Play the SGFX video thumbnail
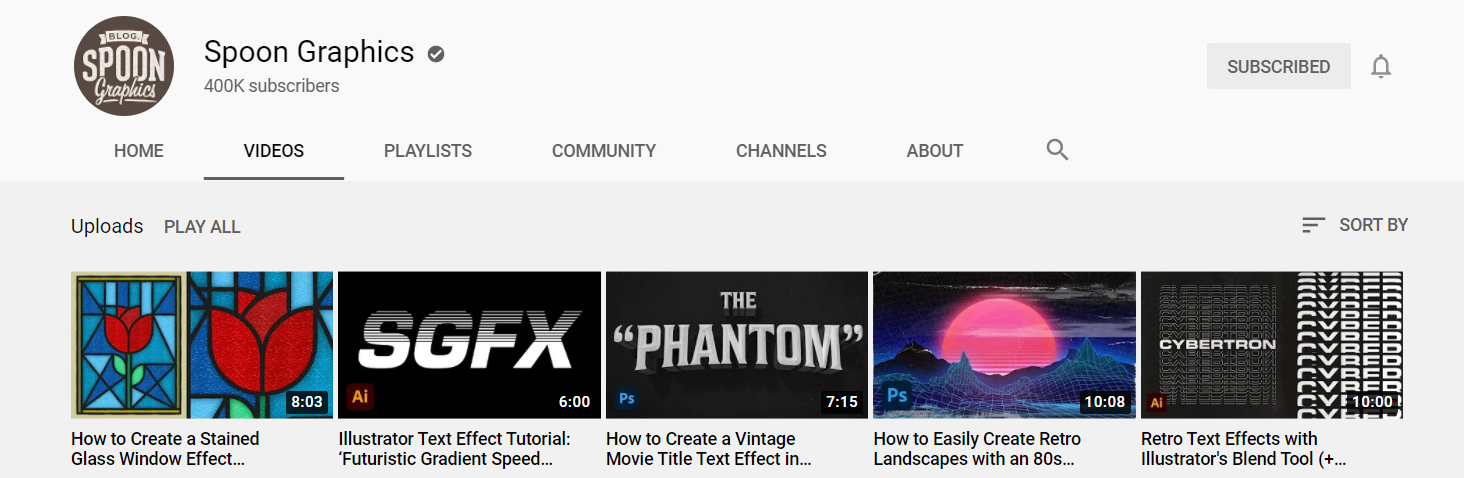This screenshot has height=478, width=1464. [470, 345]
